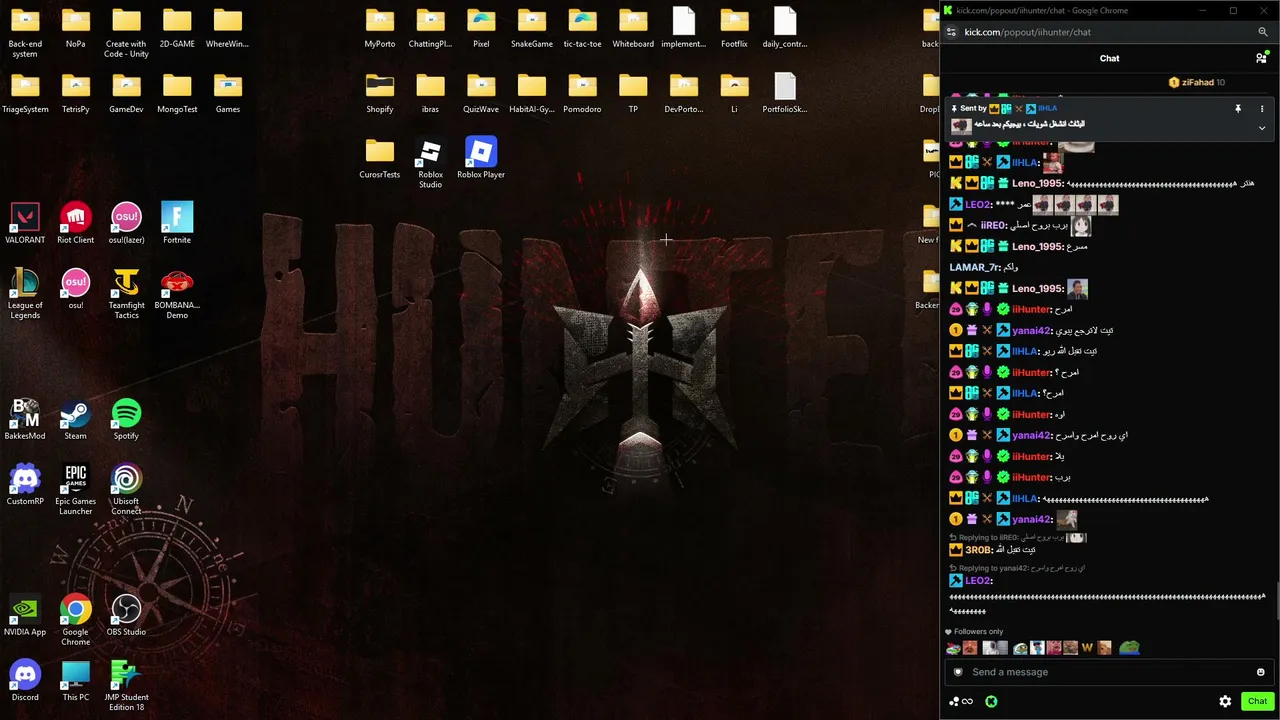Screen dimensions: 1280x720
Task: Open Chrome site information icon
Action: pos(951,32)
